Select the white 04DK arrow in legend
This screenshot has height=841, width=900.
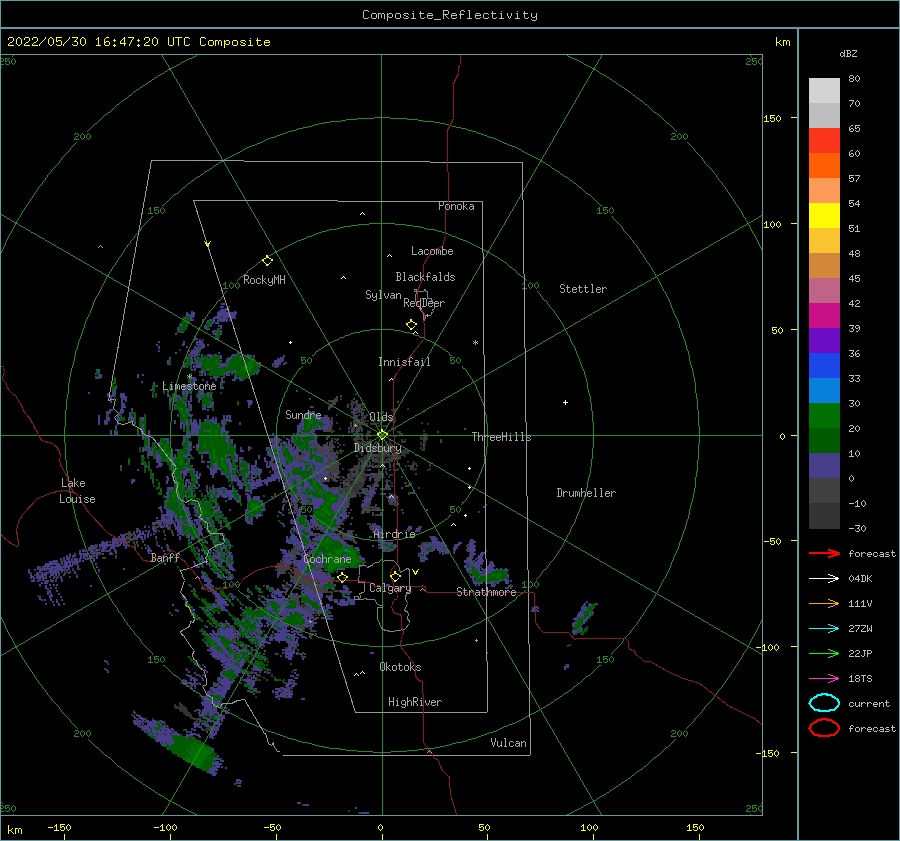click(x=824, y=578)
